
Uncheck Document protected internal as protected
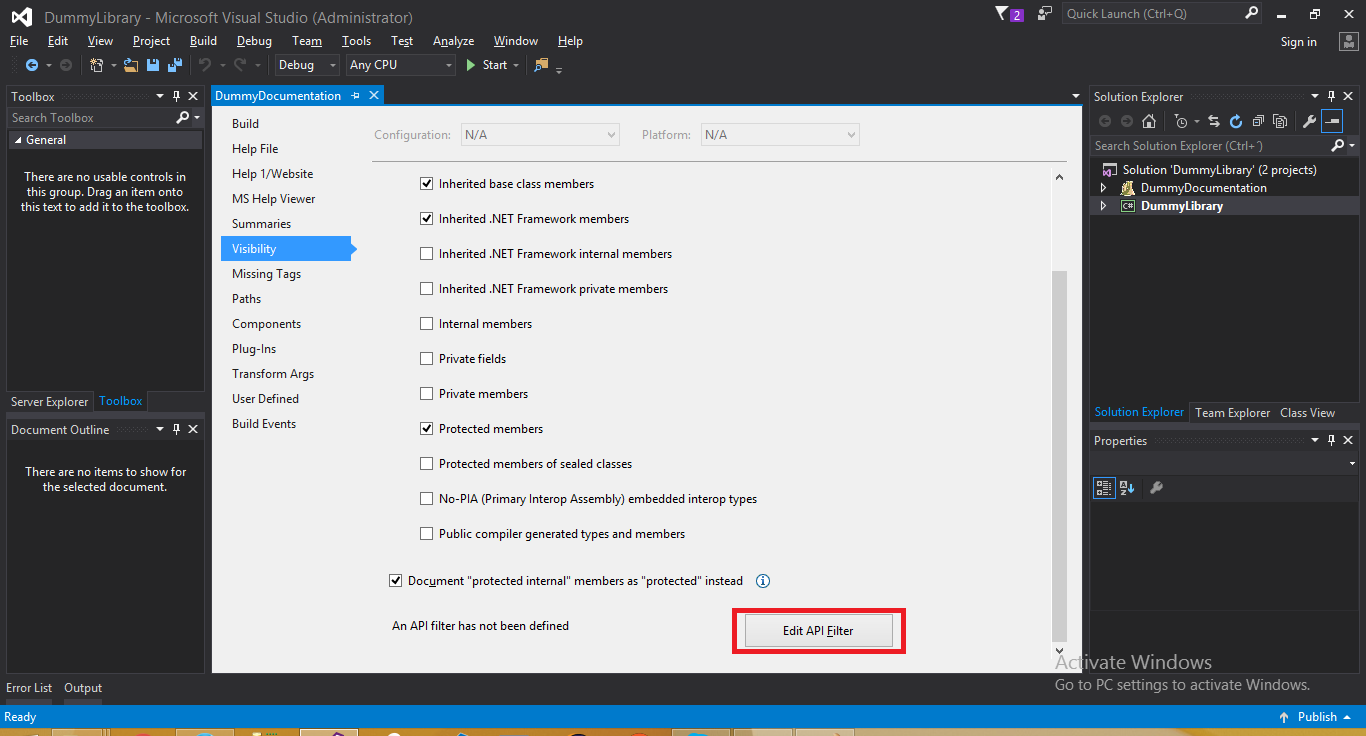[396, 581]
